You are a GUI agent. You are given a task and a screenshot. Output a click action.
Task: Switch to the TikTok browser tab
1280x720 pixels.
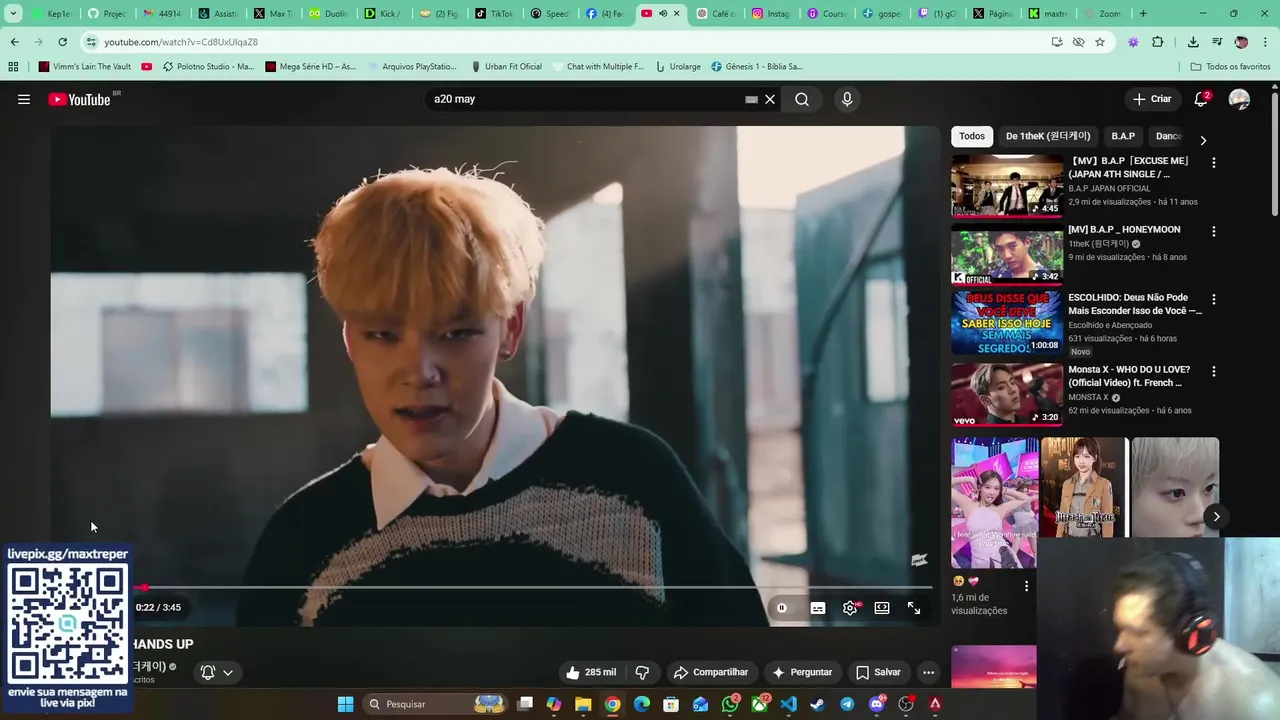pyautogui.click(x=494, y=14)
